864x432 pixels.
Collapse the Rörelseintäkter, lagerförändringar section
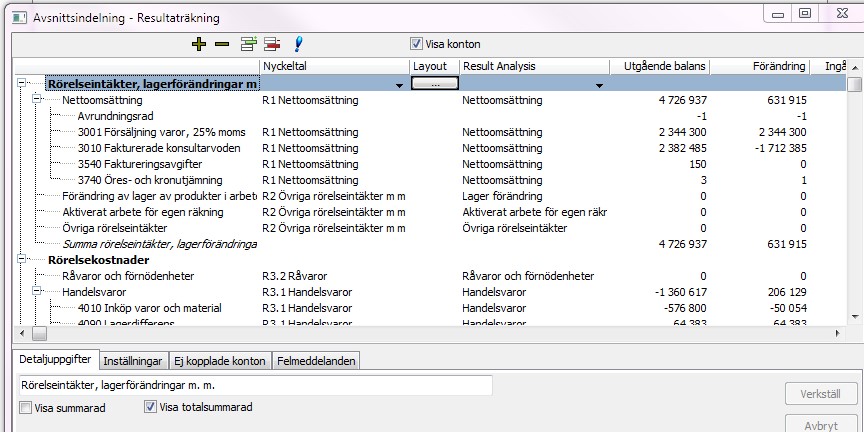[21, 83]
